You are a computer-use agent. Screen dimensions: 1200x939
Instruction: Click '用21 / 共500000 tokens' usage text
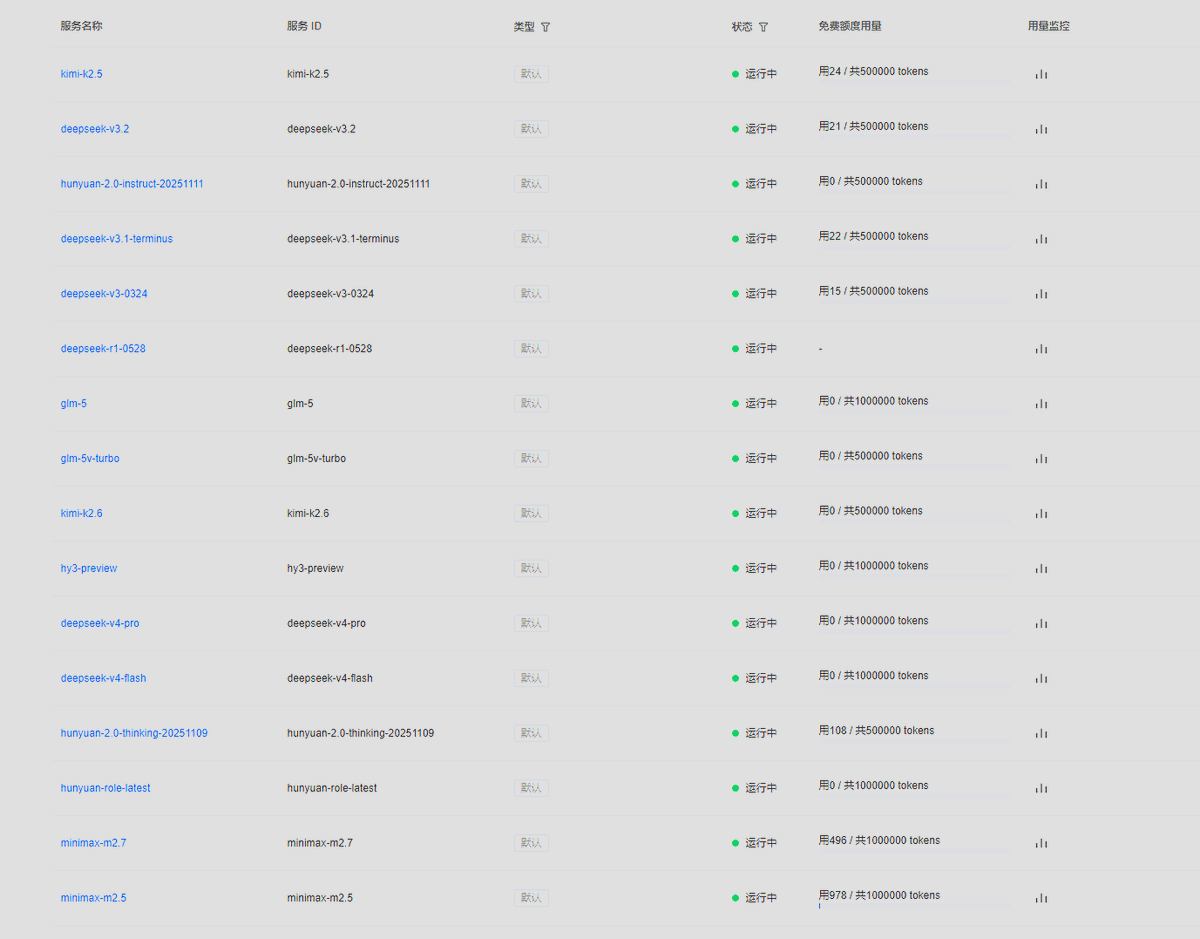tap(873, 127)
